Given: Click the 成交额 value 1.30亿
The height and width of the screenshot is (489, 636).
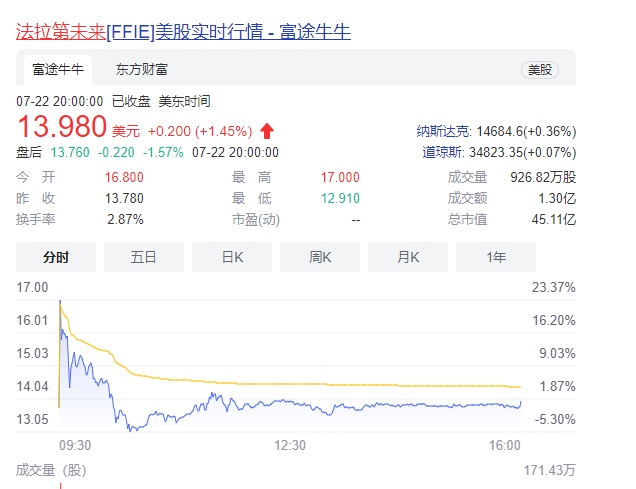Looking at the screenshot, I should click(x=557, y=198).
